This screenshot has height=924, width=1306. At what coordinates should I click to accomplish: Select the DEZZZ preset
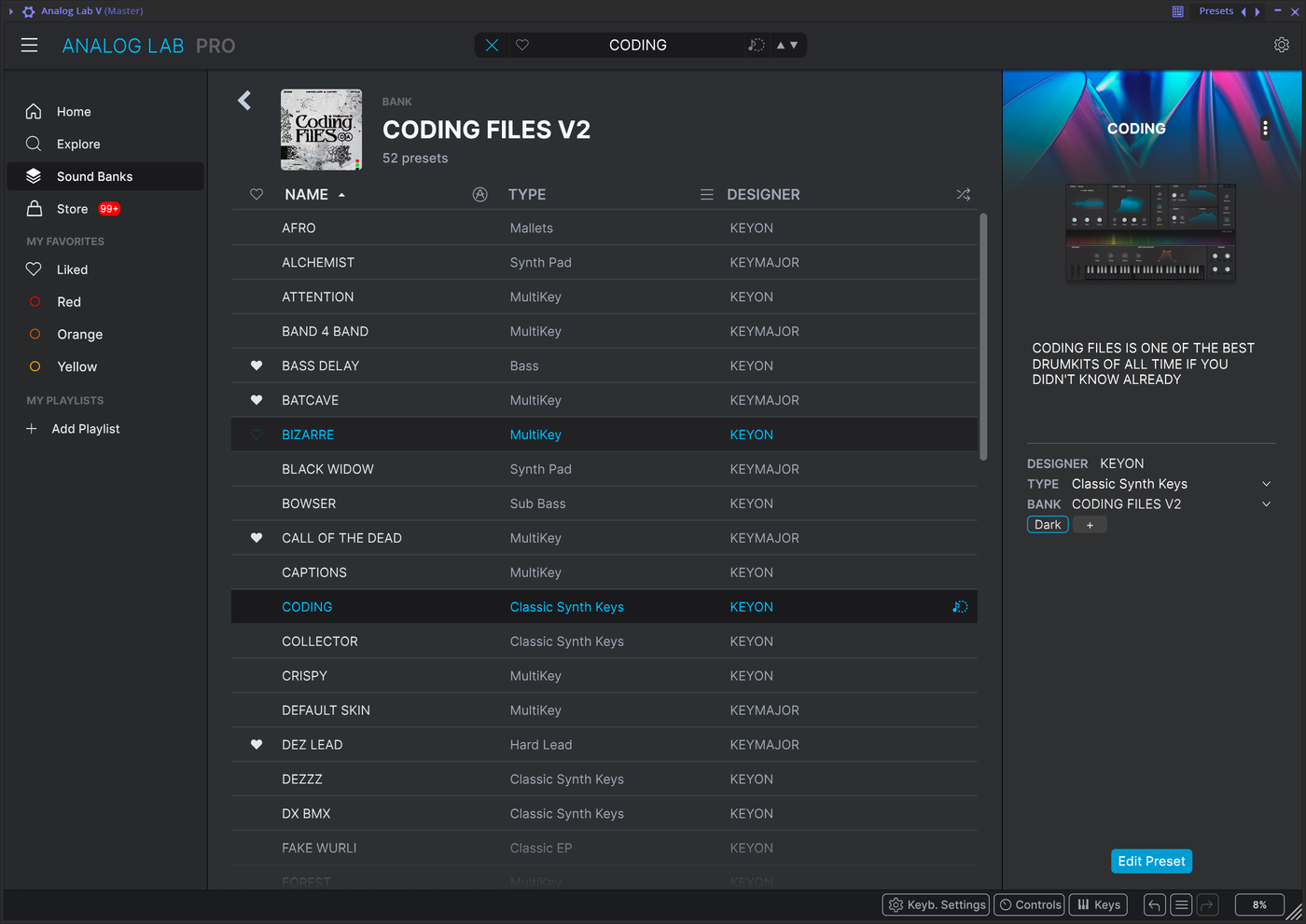(x=604, y=779)
